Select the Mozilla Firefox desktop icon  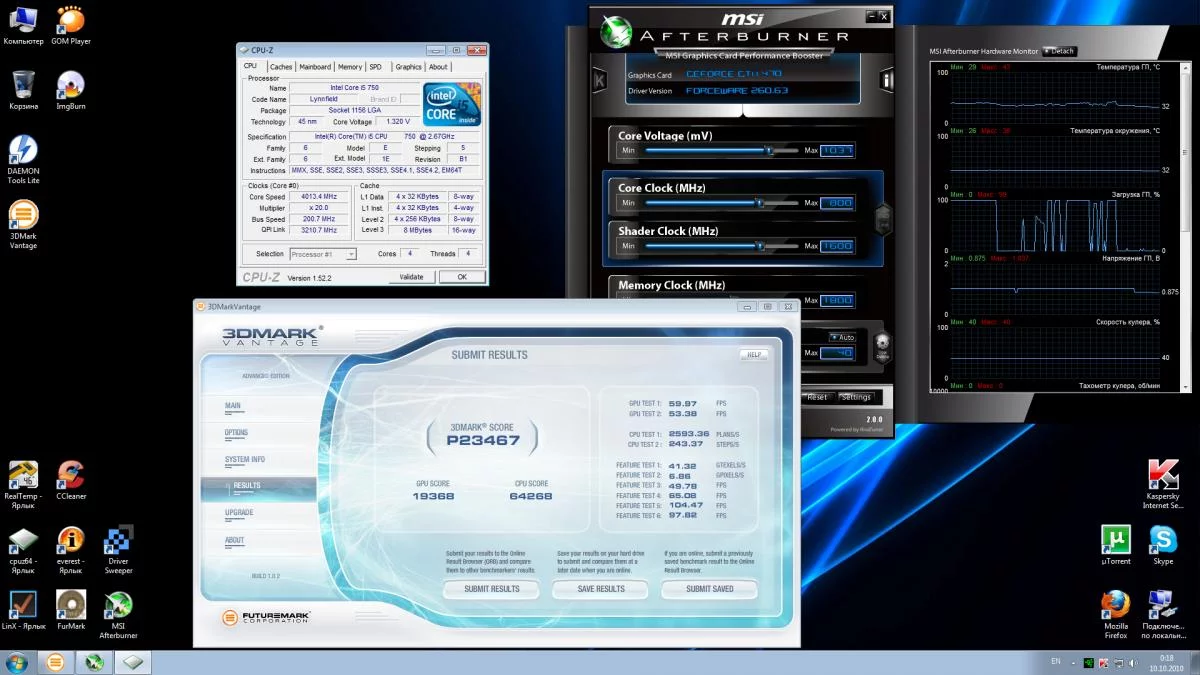point(1115,616)
